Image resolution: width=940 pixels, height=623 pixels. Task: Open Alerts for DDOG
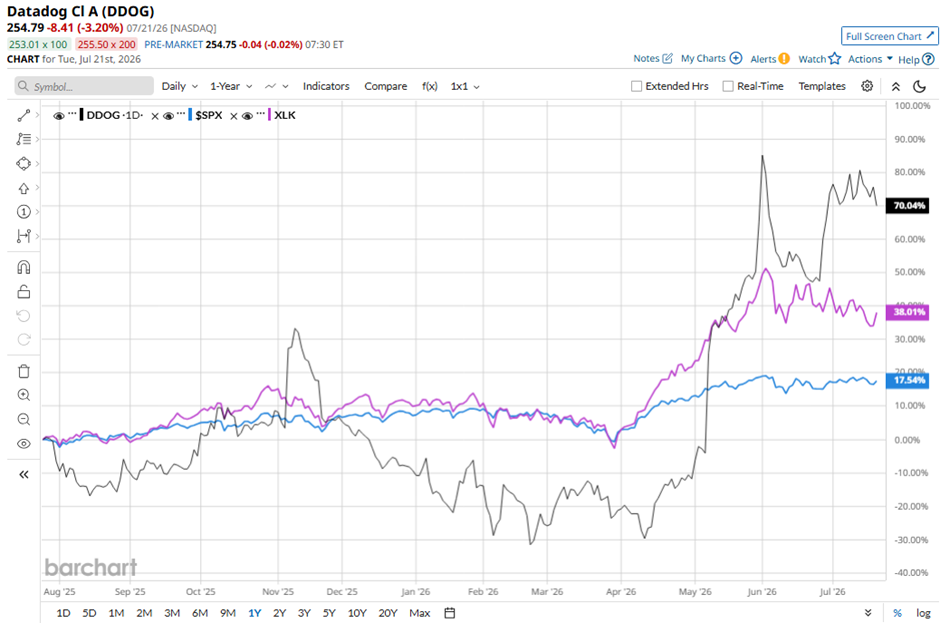point(770,59)
